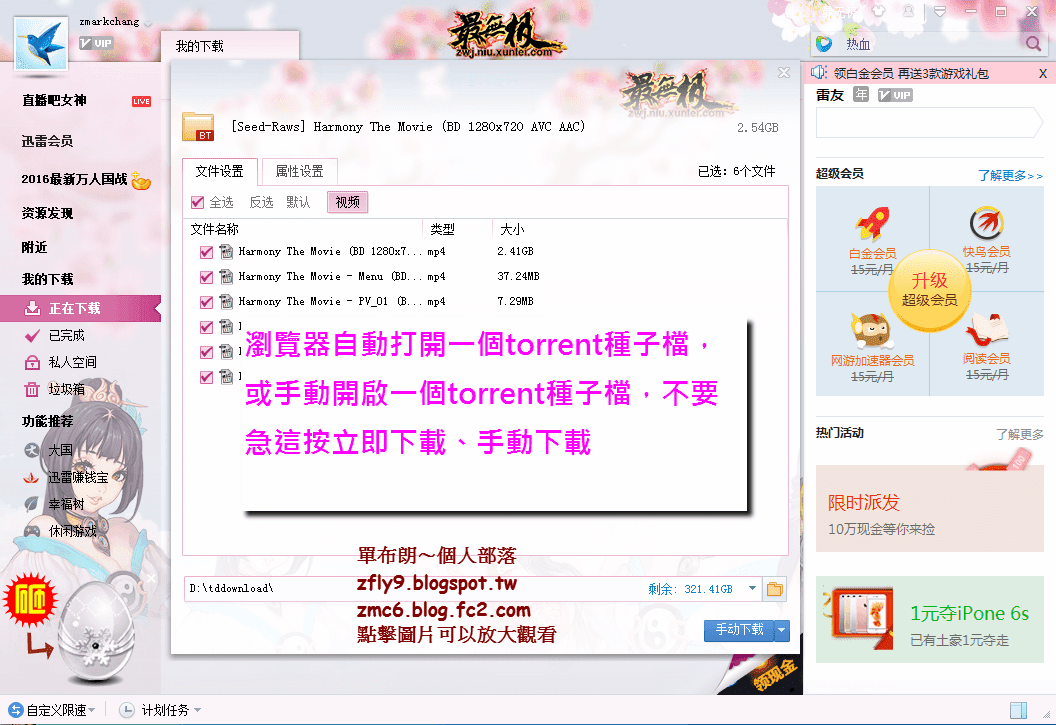Click the VIP badge under zmarkchang
This screenshot has height=725, width=1056.
96,43
